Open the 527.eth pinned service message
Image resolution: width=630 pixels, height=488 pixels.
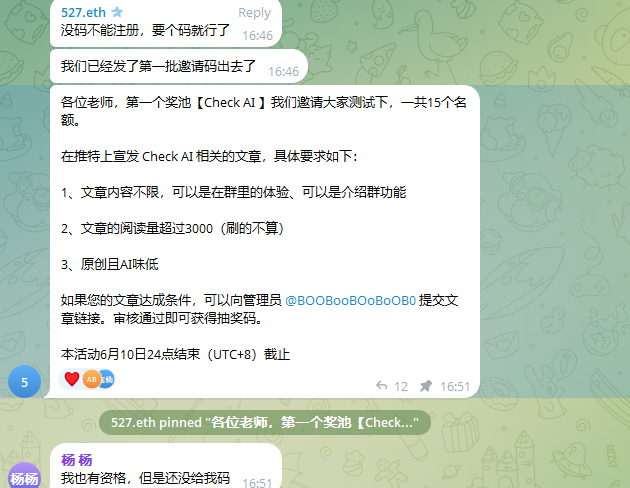265,422
